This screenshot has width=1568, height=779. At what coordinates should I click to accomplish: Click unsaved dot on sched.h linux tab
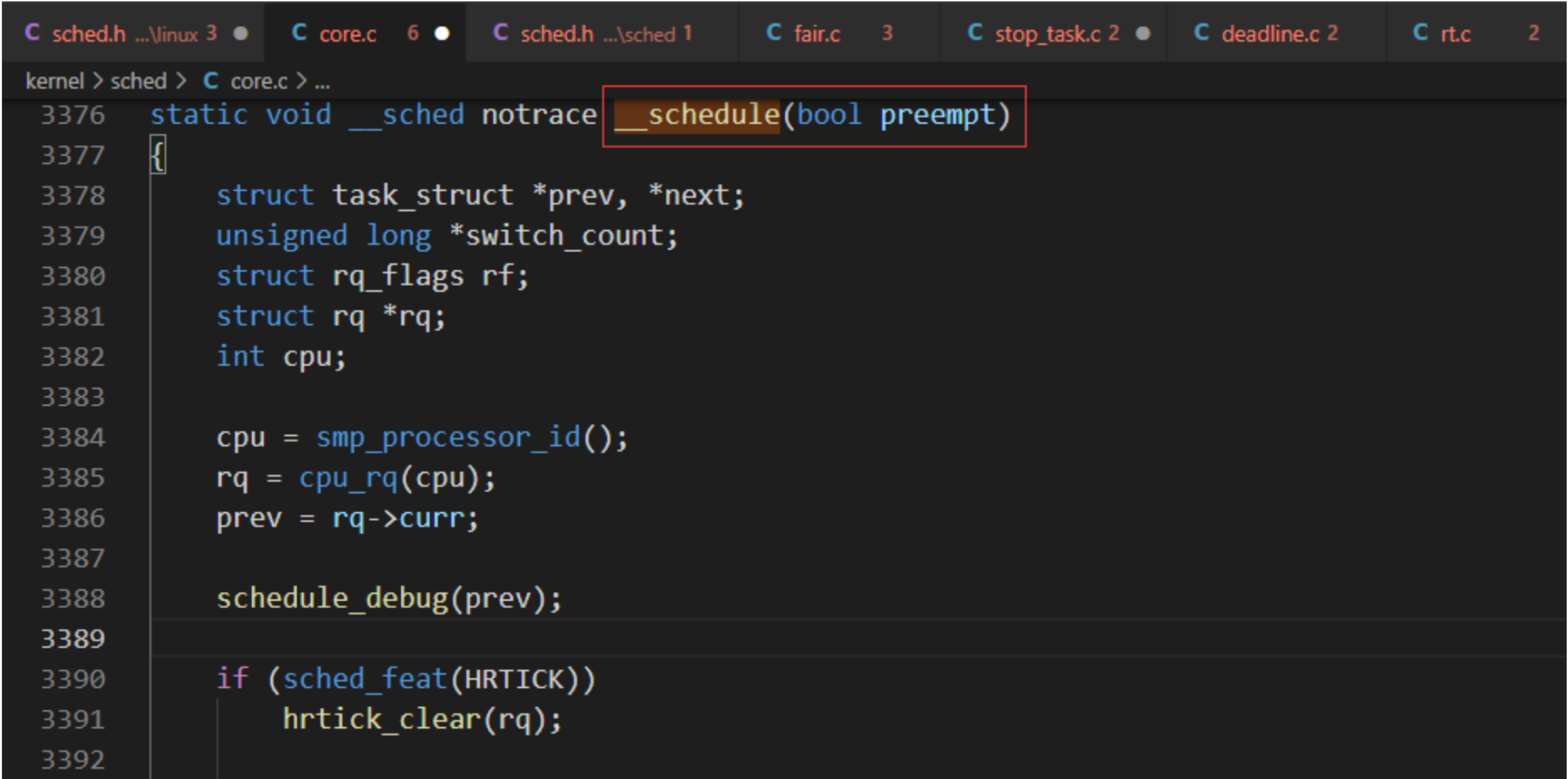(x=241, y=33)
